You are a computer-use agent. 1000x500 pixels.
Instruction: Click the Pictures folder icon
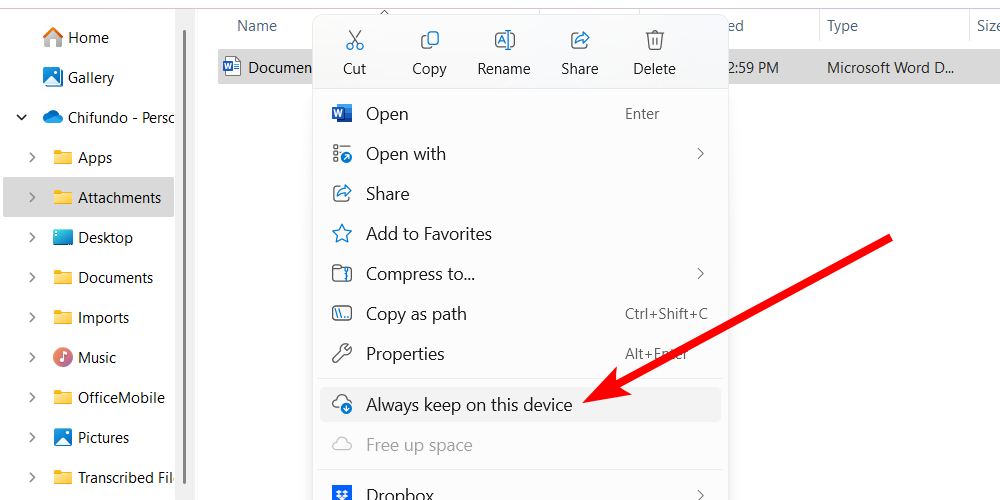point(62,438)
